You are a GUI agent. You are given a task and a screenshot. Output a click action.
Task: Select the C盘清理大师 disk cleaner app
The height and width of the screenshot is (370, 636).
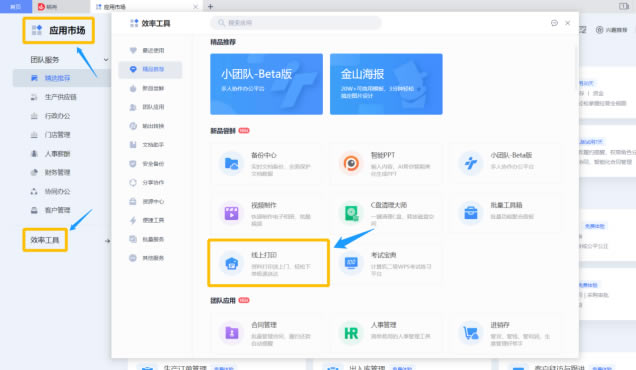(x=385, y=213)
